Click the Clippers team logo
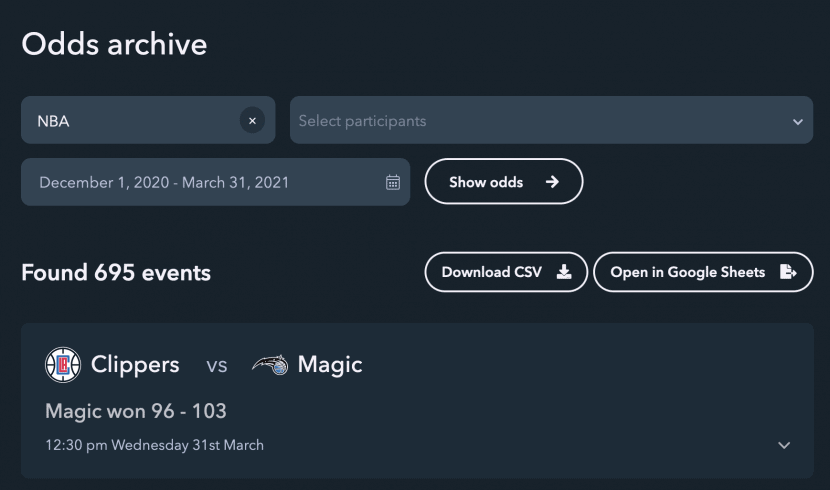Image resolution: width=830 pixels, height=490 pixels. point(63,365)
